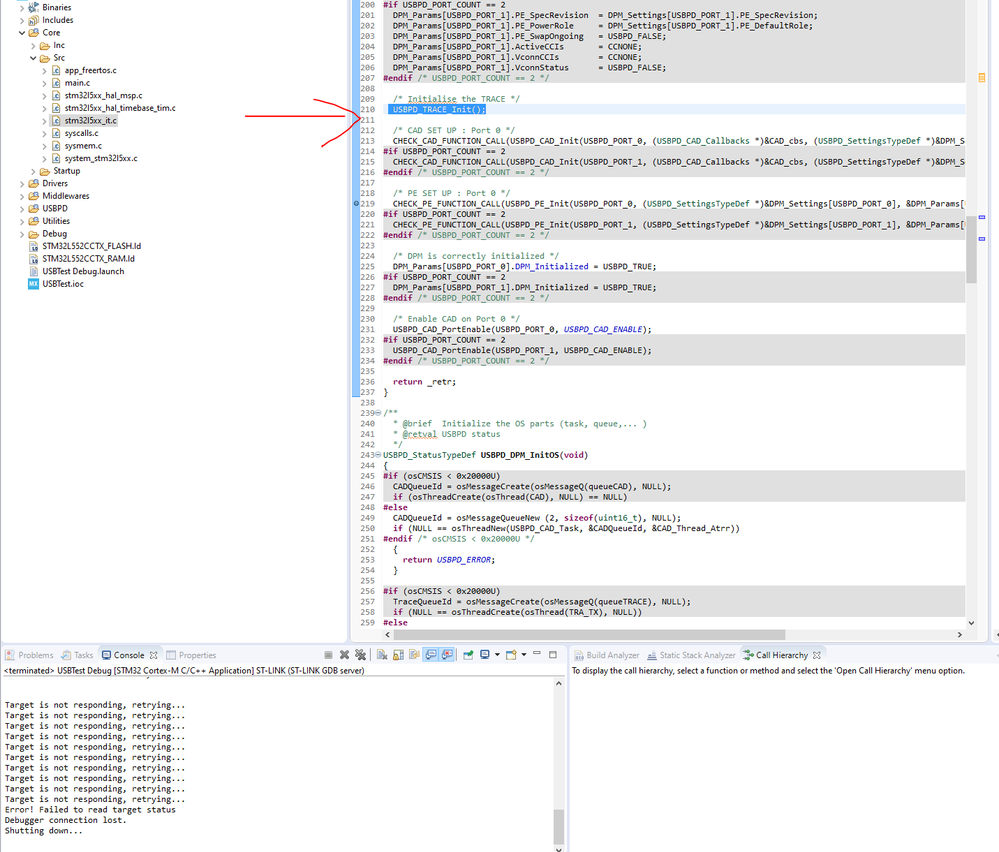Collapse the comment fold at line 239
This screenshot has height=852, width=999.
pyautogui.click(x=378, y=413)
